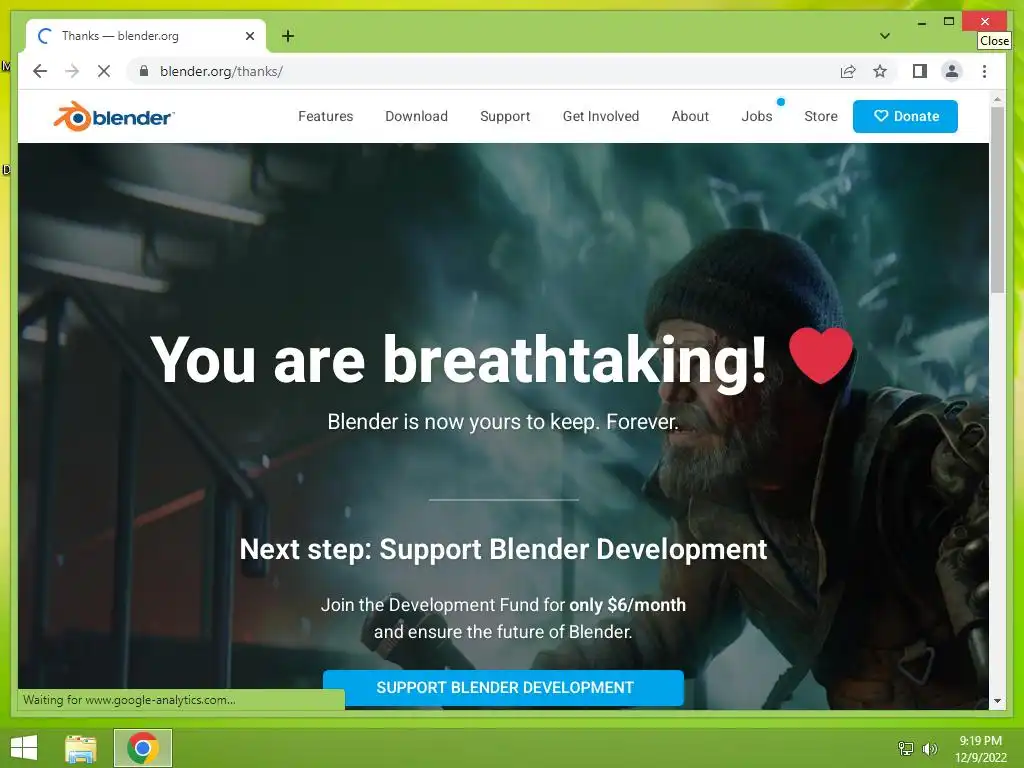Click the padlock site info icon

pos(144,71)
